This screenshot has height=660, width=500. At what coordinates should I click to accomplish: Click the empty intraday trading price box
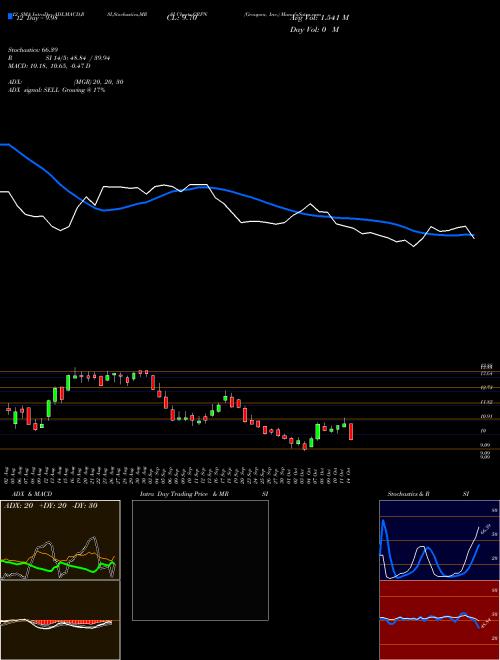200,560
